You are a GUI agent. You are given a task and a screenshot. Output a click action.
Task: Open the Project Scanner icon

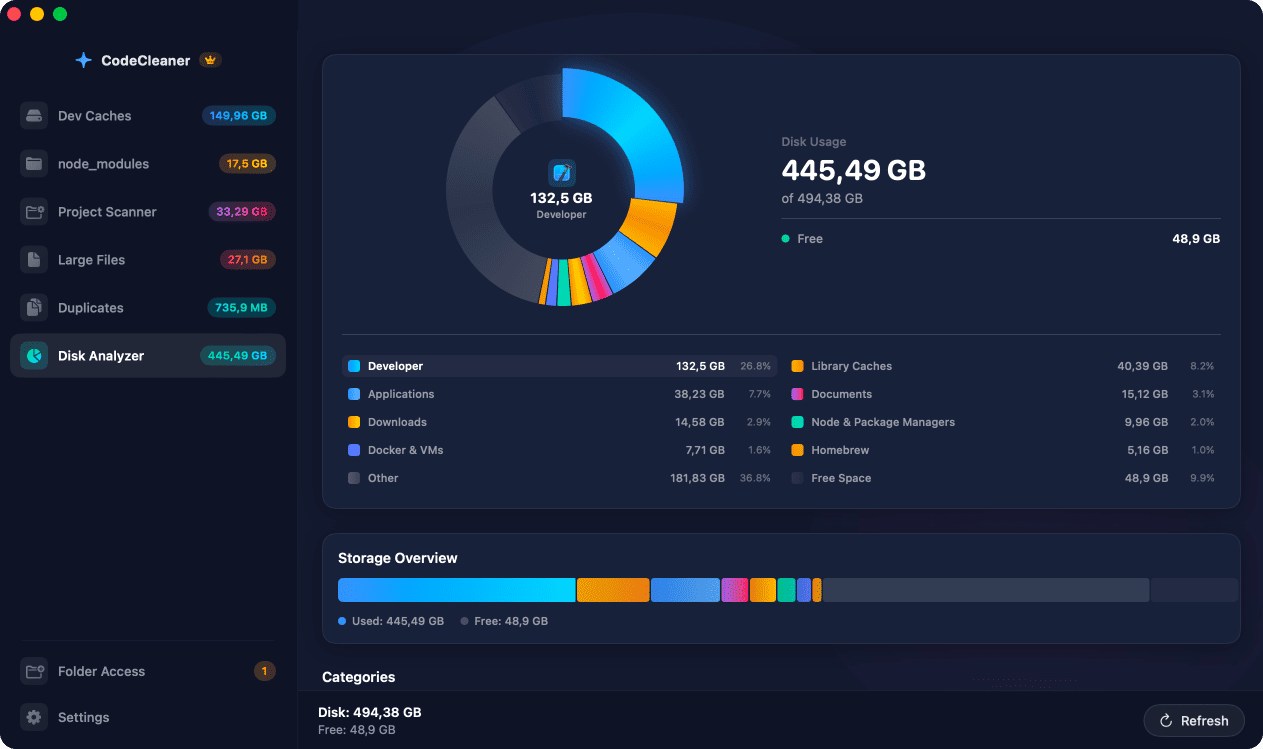tap(33, 211)
